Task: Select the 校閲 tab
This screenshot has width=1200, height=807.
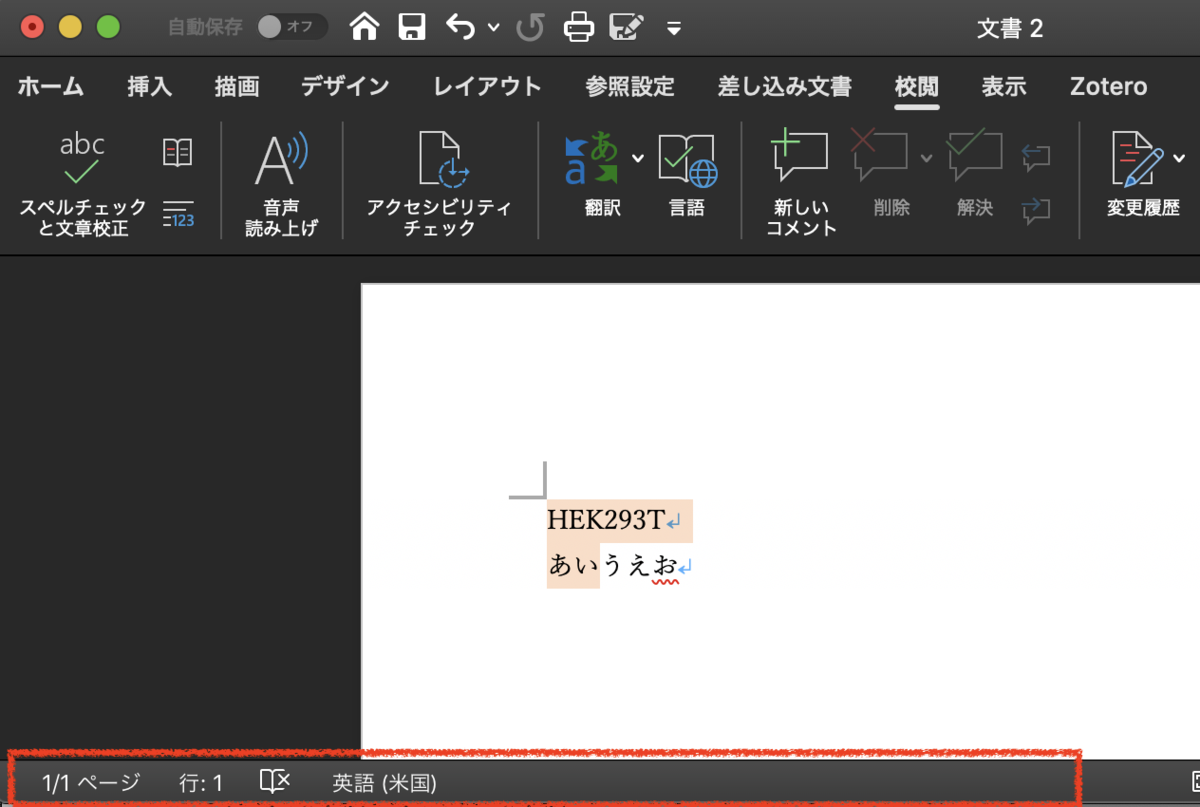Action: (917, 87)
